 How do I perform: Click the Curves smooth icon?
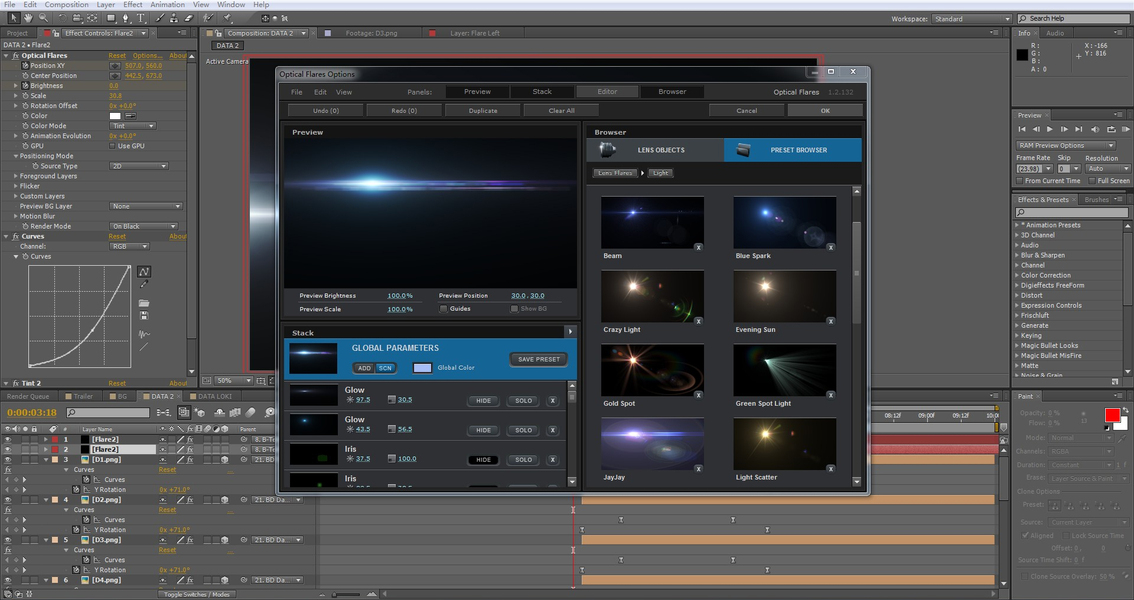(x=144, y=334)
